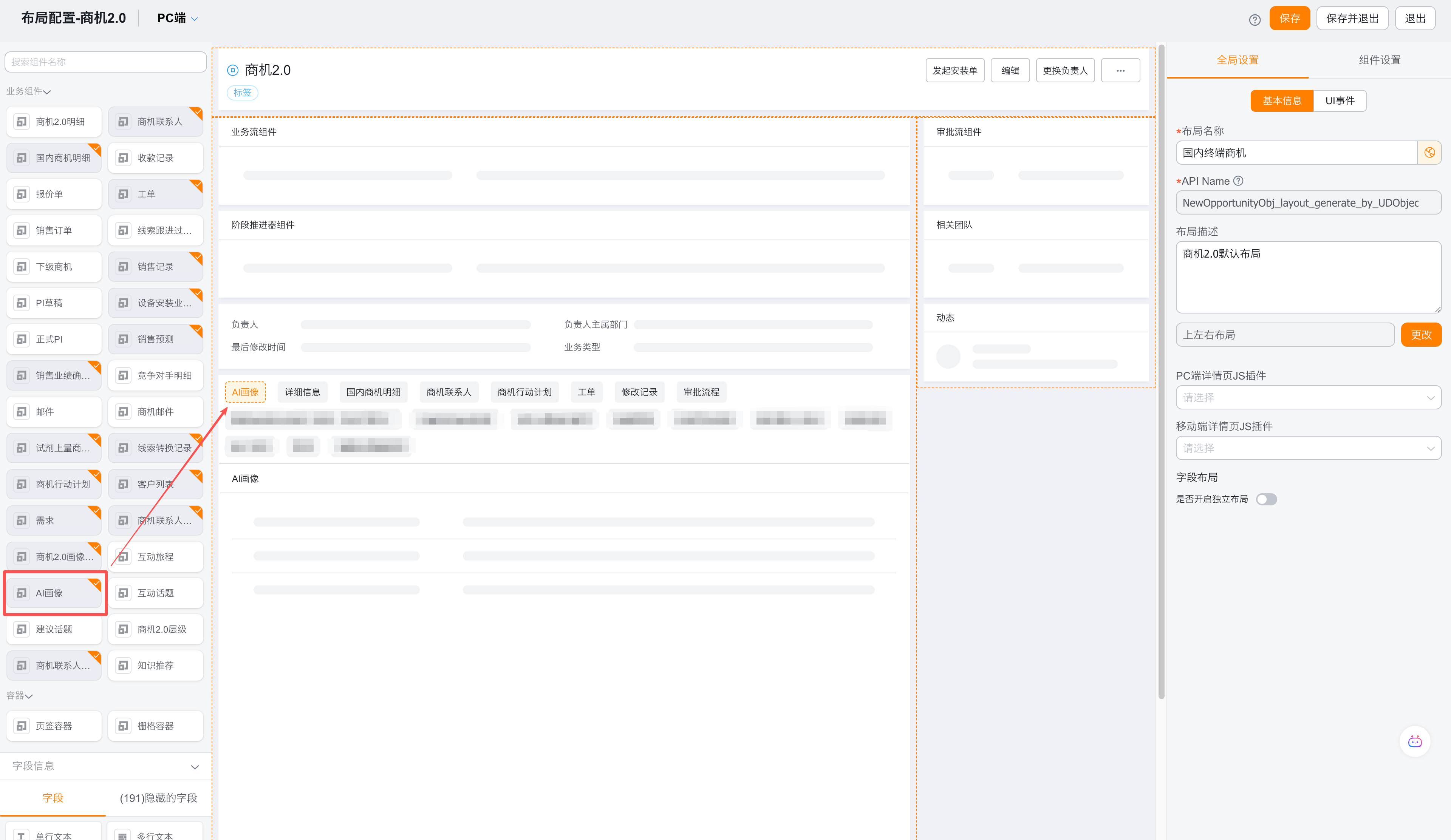Select the AI画像 component in sidebar
Viewport: 1451px width, 840px height.
(55, 593)
